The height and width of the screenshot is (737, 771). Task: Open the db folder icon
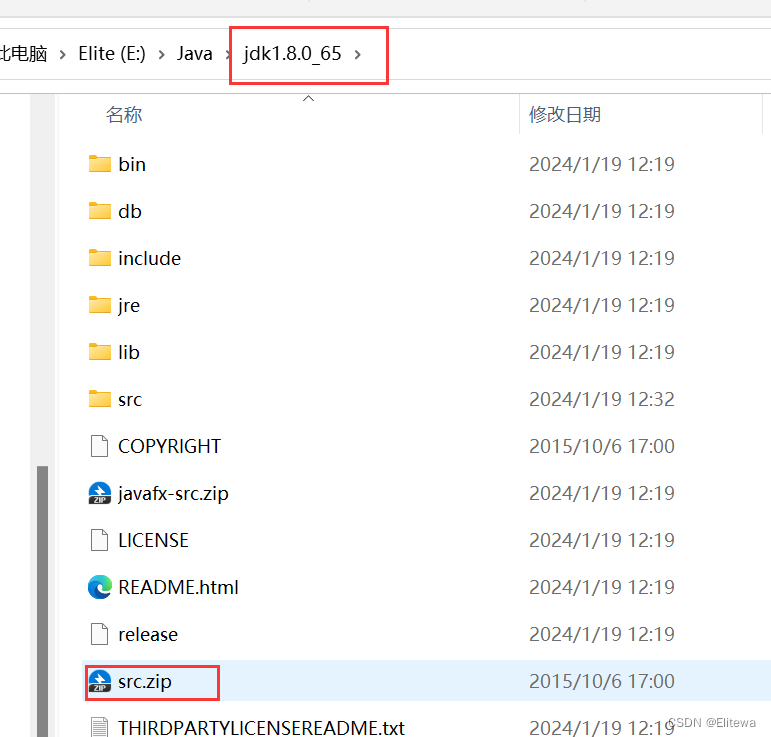(x=100, y=211)
